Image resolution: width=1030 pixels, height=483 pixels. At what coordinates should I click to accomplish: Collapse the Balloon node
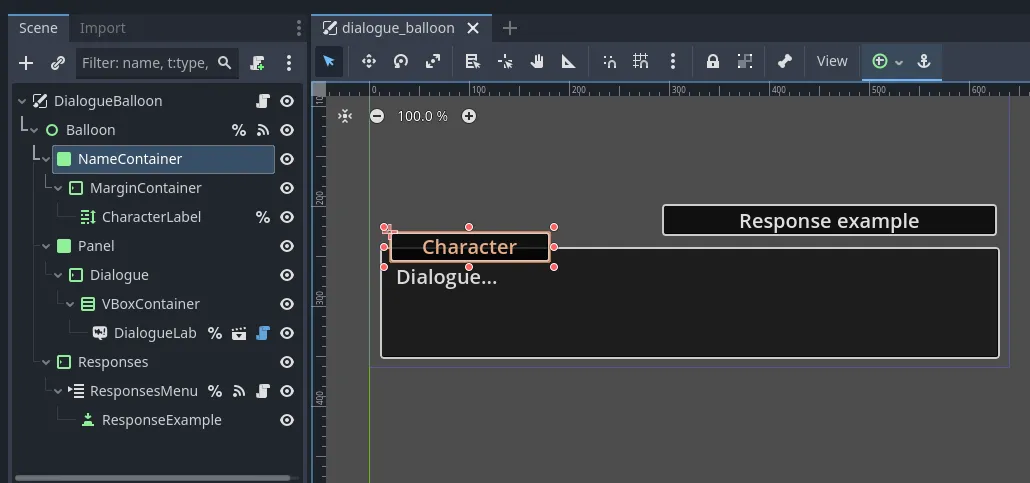tap(34, 130)
